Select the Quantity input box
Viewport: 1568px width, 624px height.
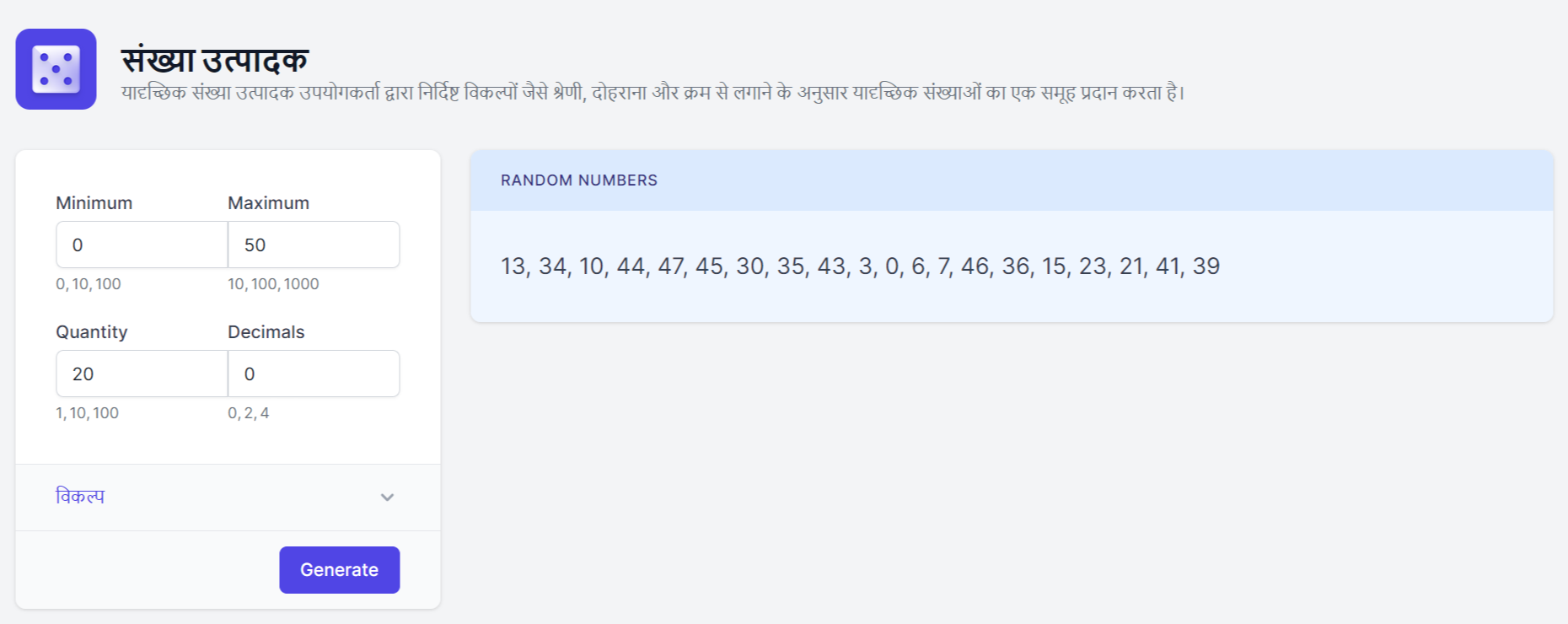[x=142, y=374]
